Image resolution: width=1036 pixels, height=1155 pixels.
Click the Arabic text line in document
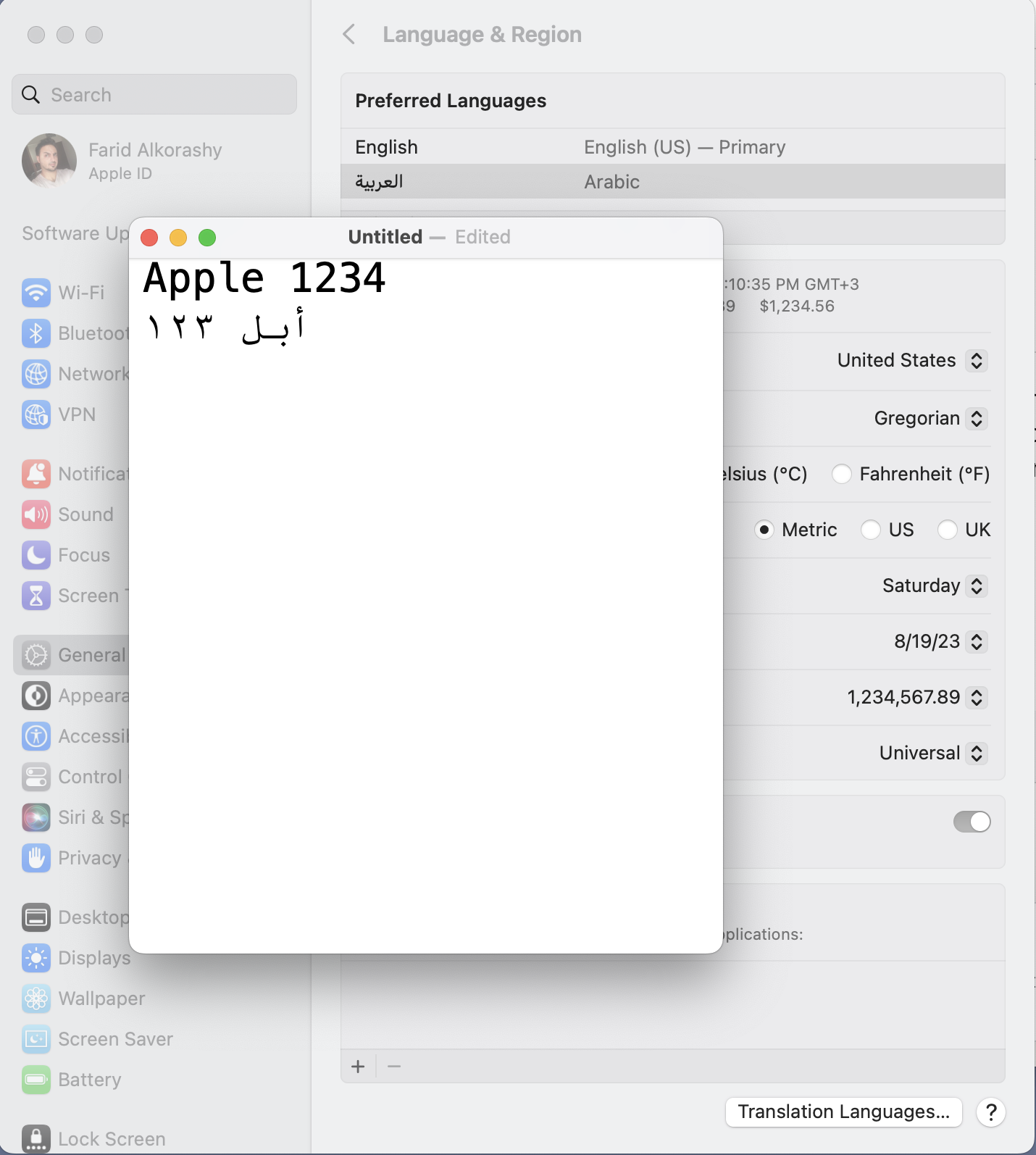point(225,327)
